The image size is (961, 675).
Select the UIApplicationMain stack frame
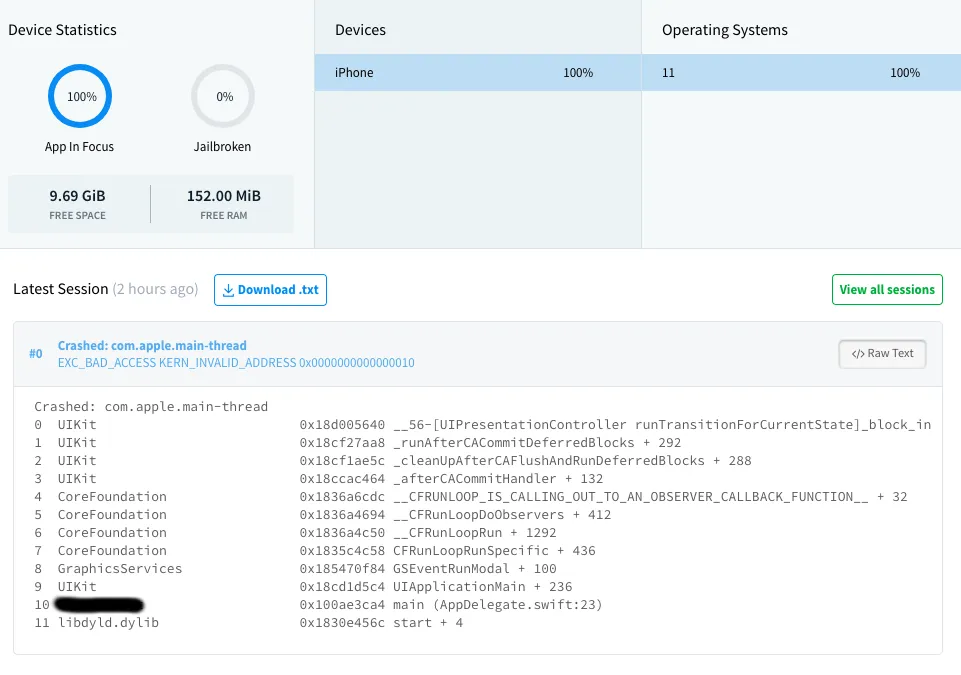(x=483, y=587)
